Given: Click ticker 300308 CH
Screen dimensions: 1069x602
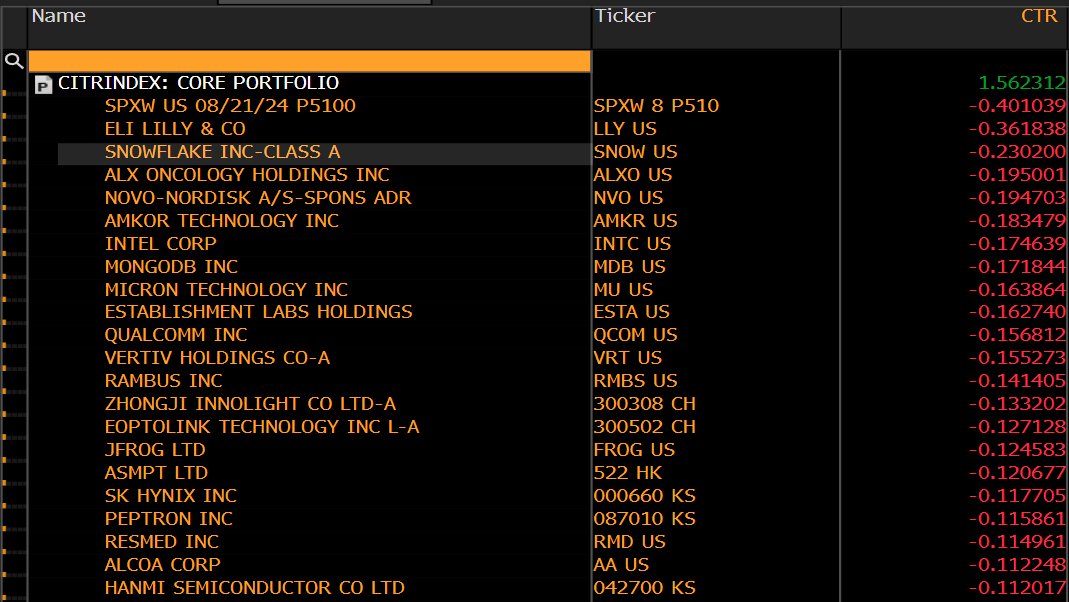Looking at the screenshot, I should coord(644,404).
